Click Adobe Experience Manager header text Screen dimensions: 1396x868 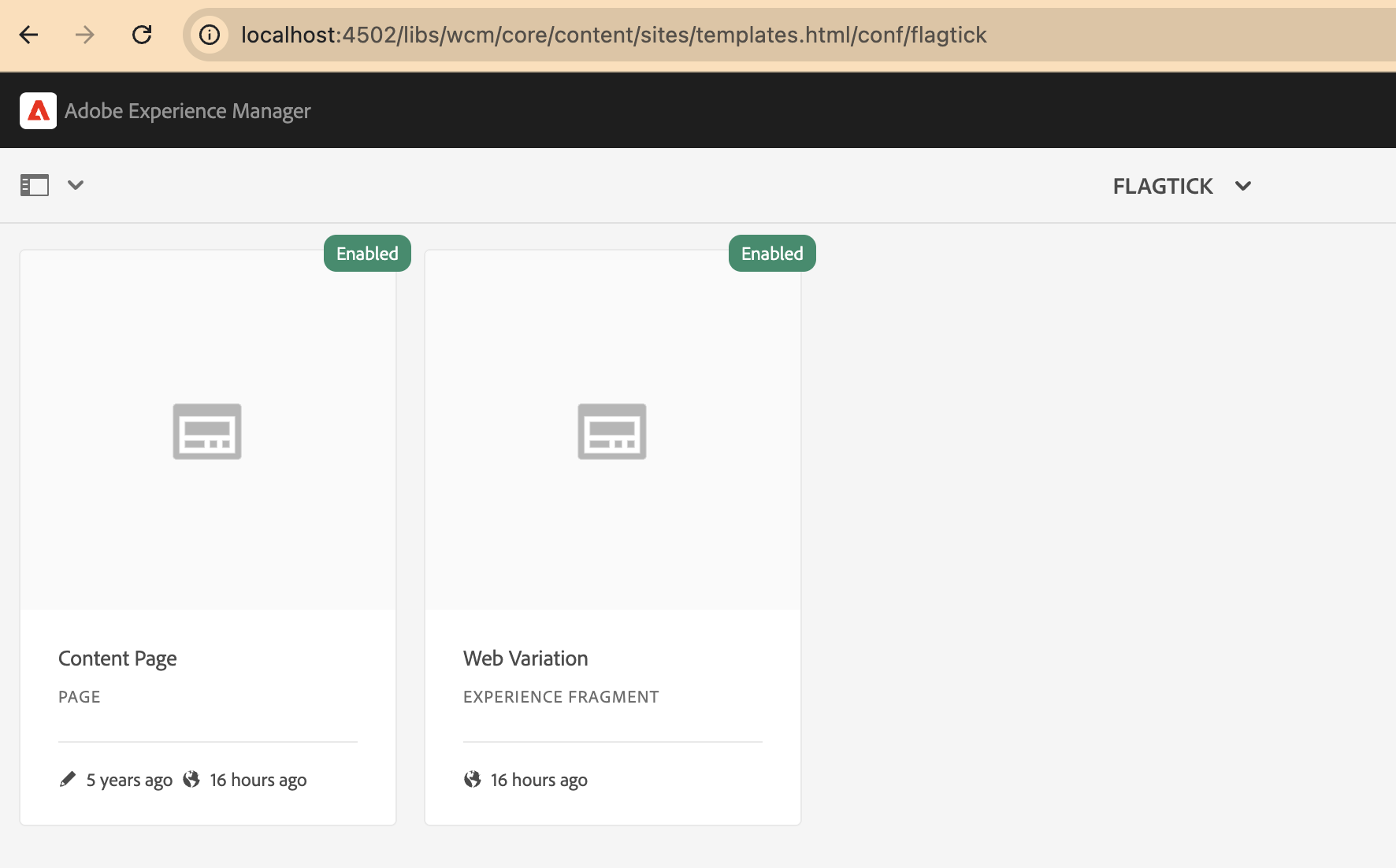[187, 111]
